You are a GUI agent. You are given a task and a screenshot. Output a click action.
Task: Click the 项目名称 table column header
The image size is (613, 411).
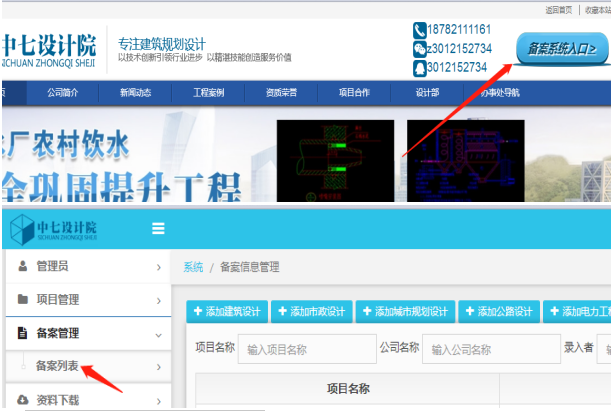[x=348, y=388]
